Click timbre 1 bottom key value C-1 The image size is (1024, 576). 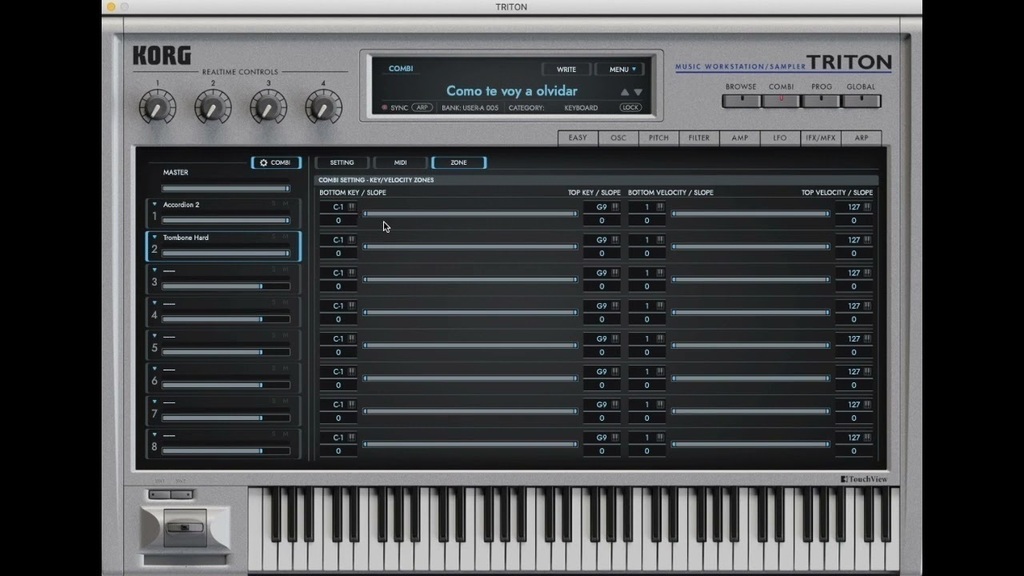(338, 207)
